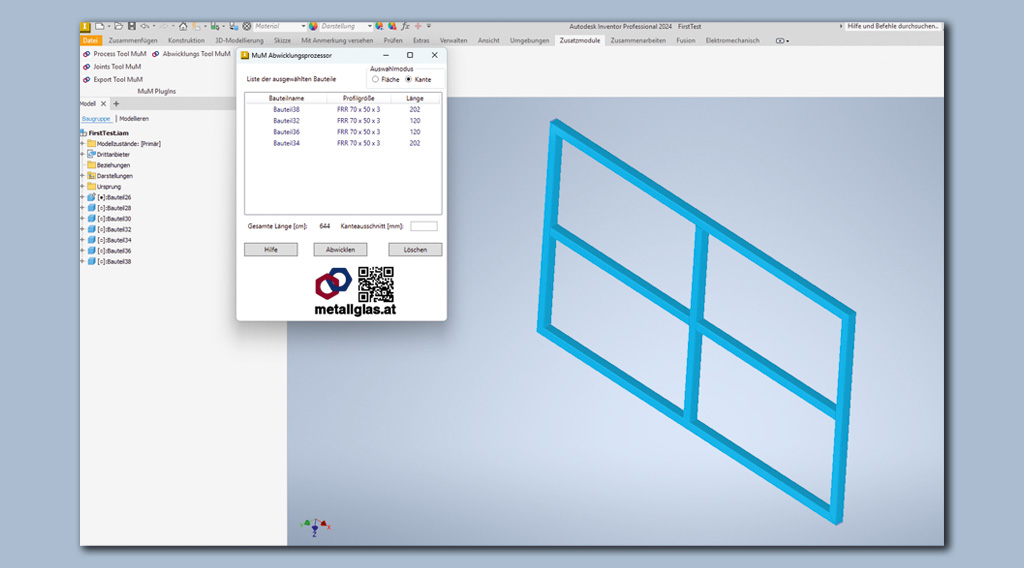The image size is (1024, 568).
Task: Click the Kantenausschnitt input field
Action: (424, 227)
